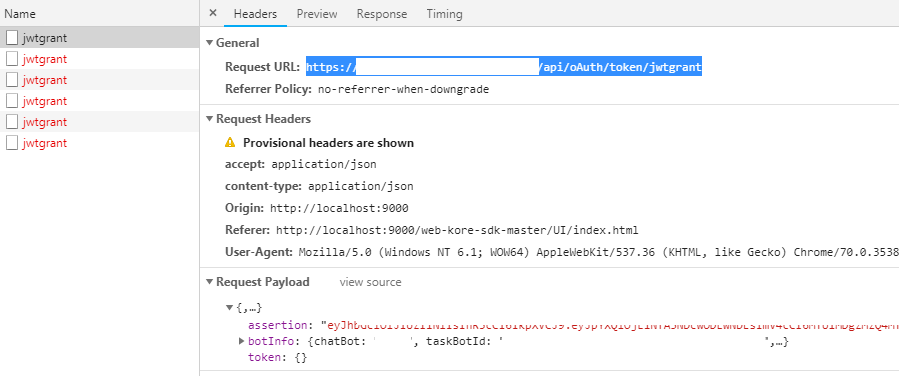899x376 pixels.
Task: Click the highlighted Request URL value
Action: pos(503,67)
